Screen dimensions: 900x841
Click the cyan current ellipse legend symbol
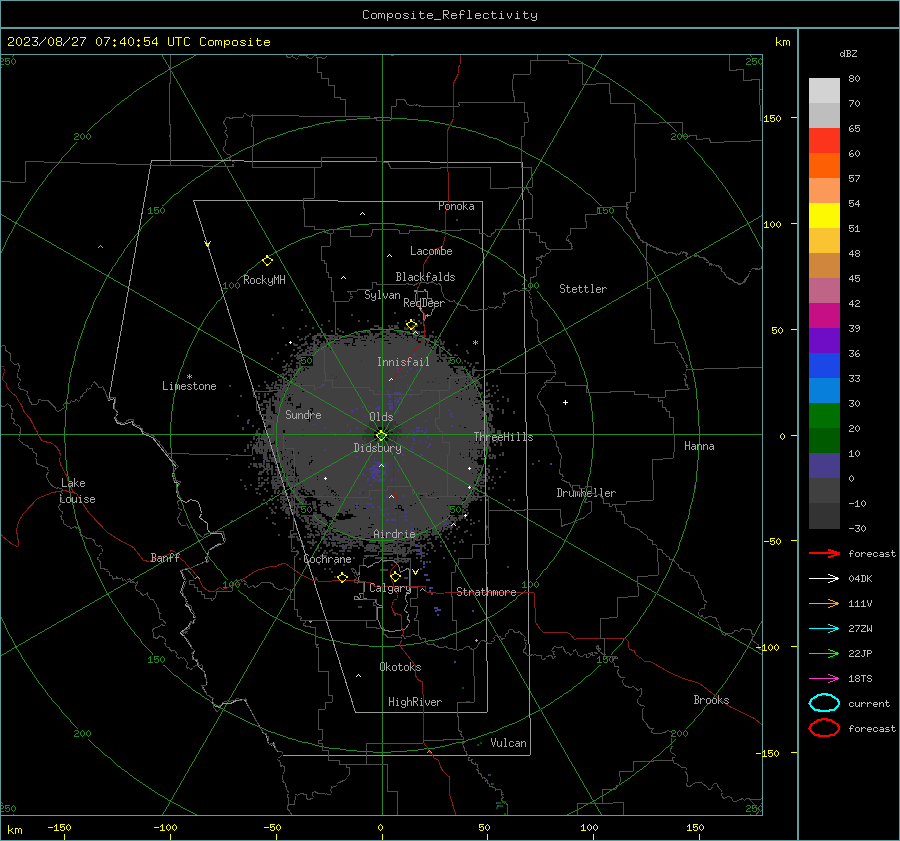824,703
